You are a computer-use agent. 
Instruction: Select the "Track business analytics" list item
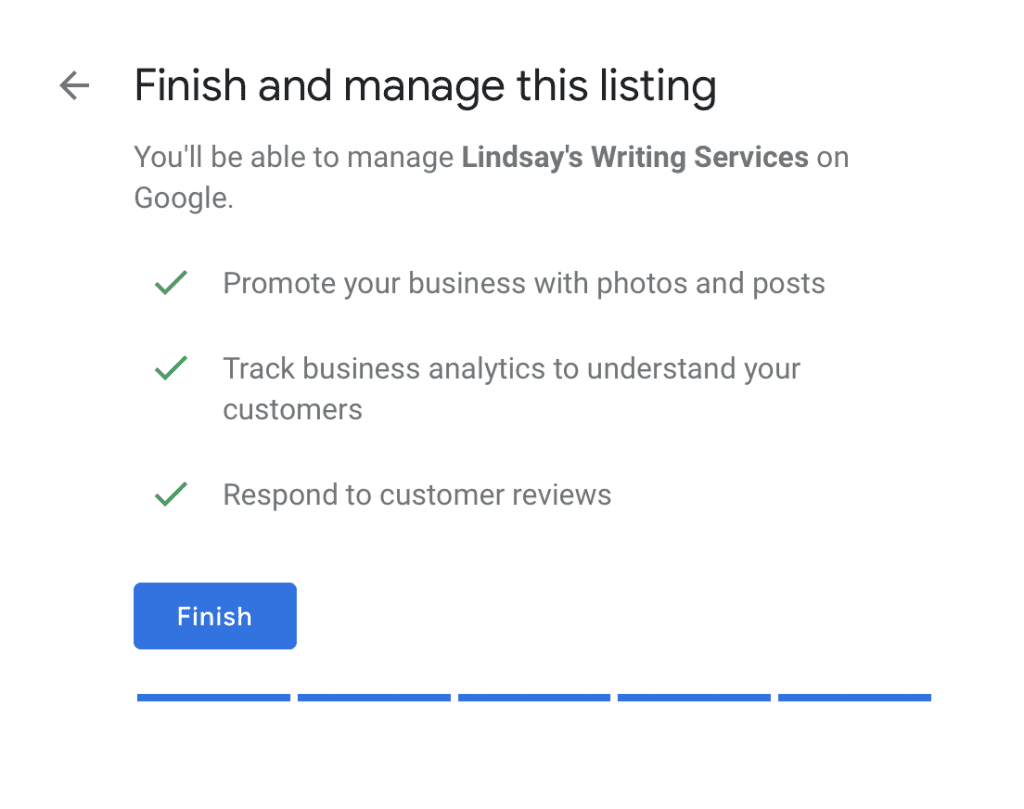coord(511,368)
